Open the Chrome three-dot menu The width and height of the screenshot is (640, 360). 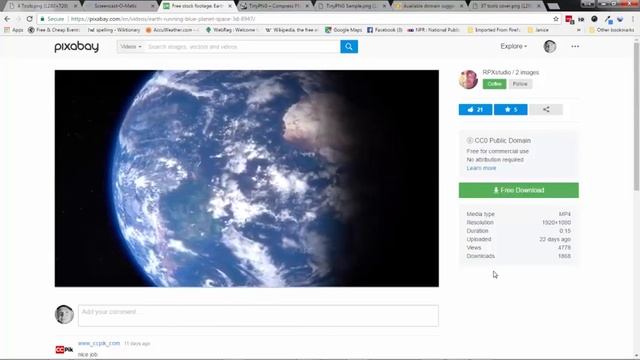pos(633,19)
